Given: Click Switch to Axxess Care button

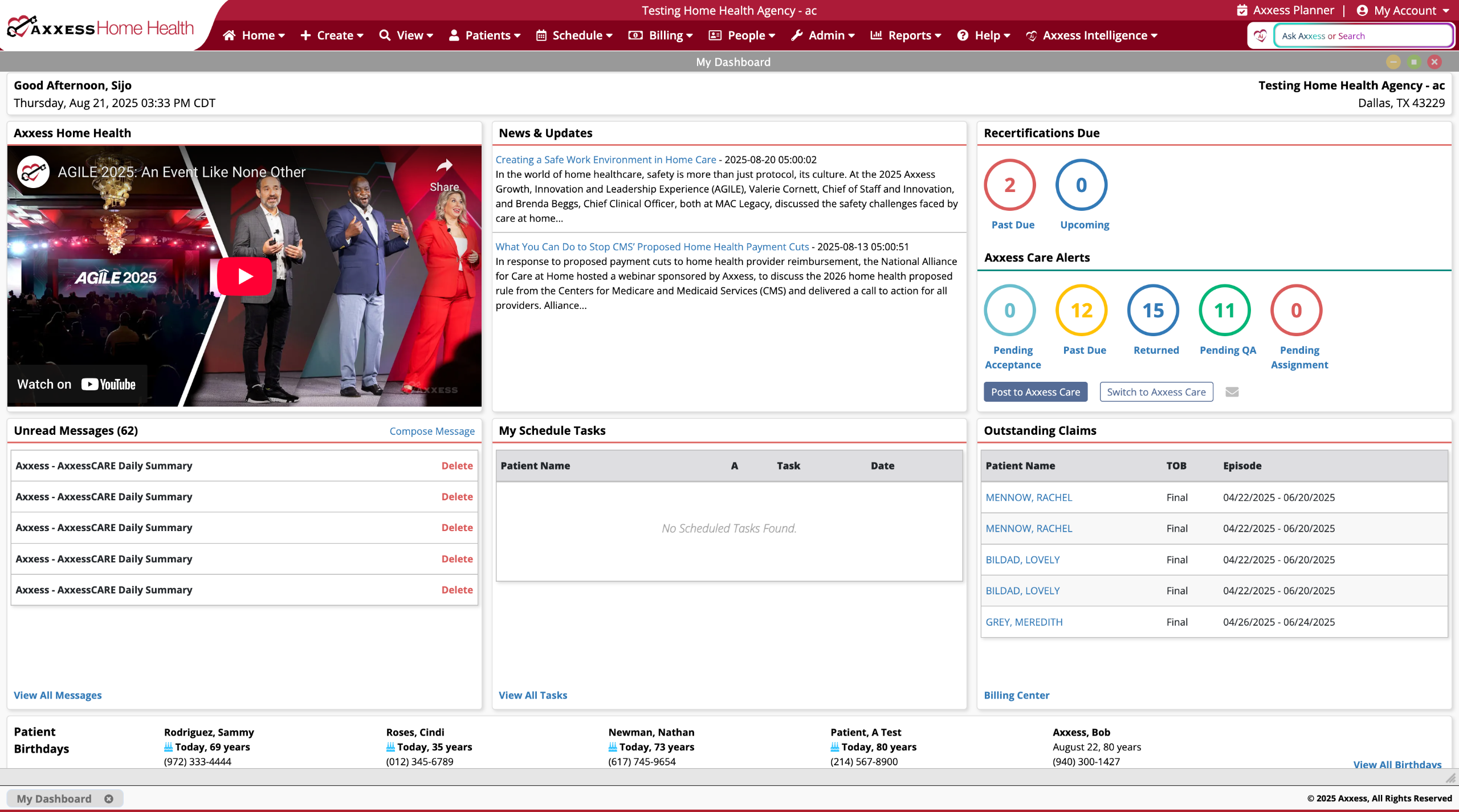Looking at the screenshot, I should (x=1156, y=392).
